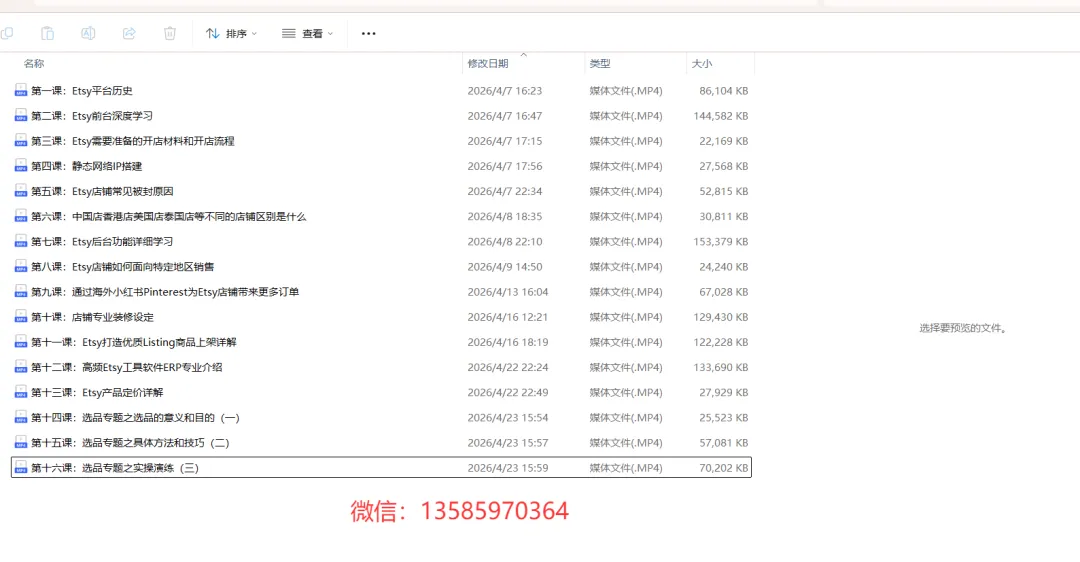Sort by the 名称 column header

[x=34, y=63]
